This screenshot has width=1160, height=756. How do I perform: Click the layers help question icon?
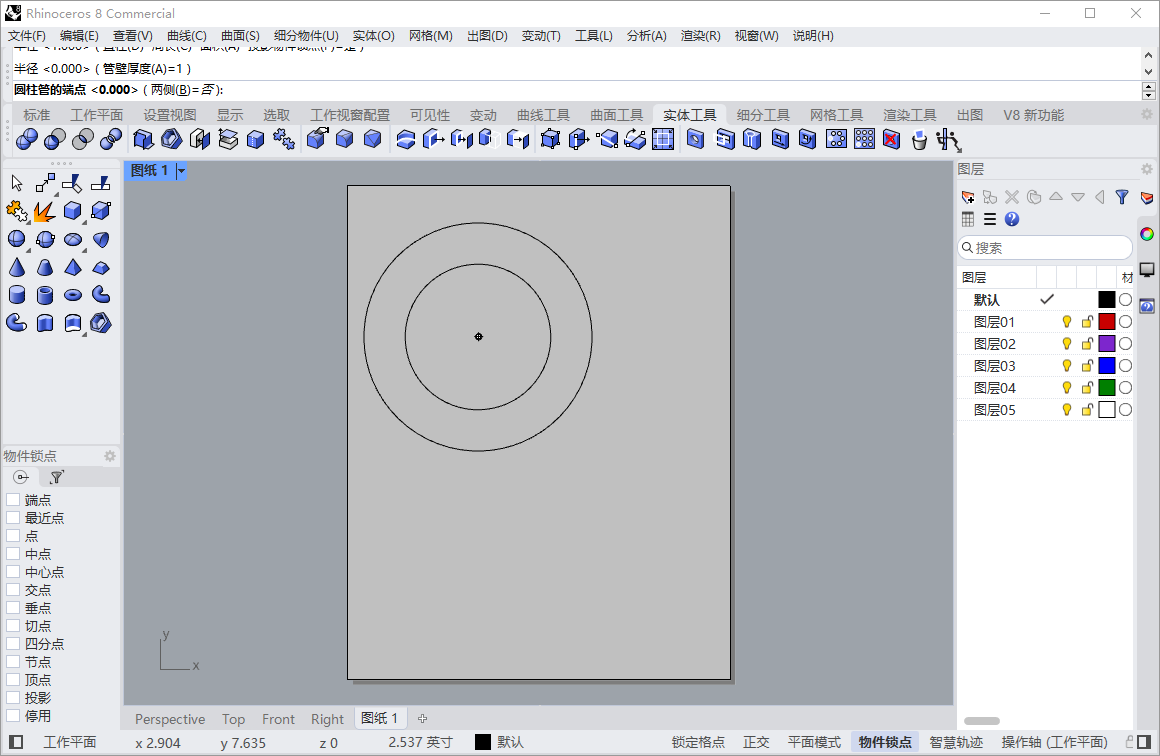pos(1012,219)
